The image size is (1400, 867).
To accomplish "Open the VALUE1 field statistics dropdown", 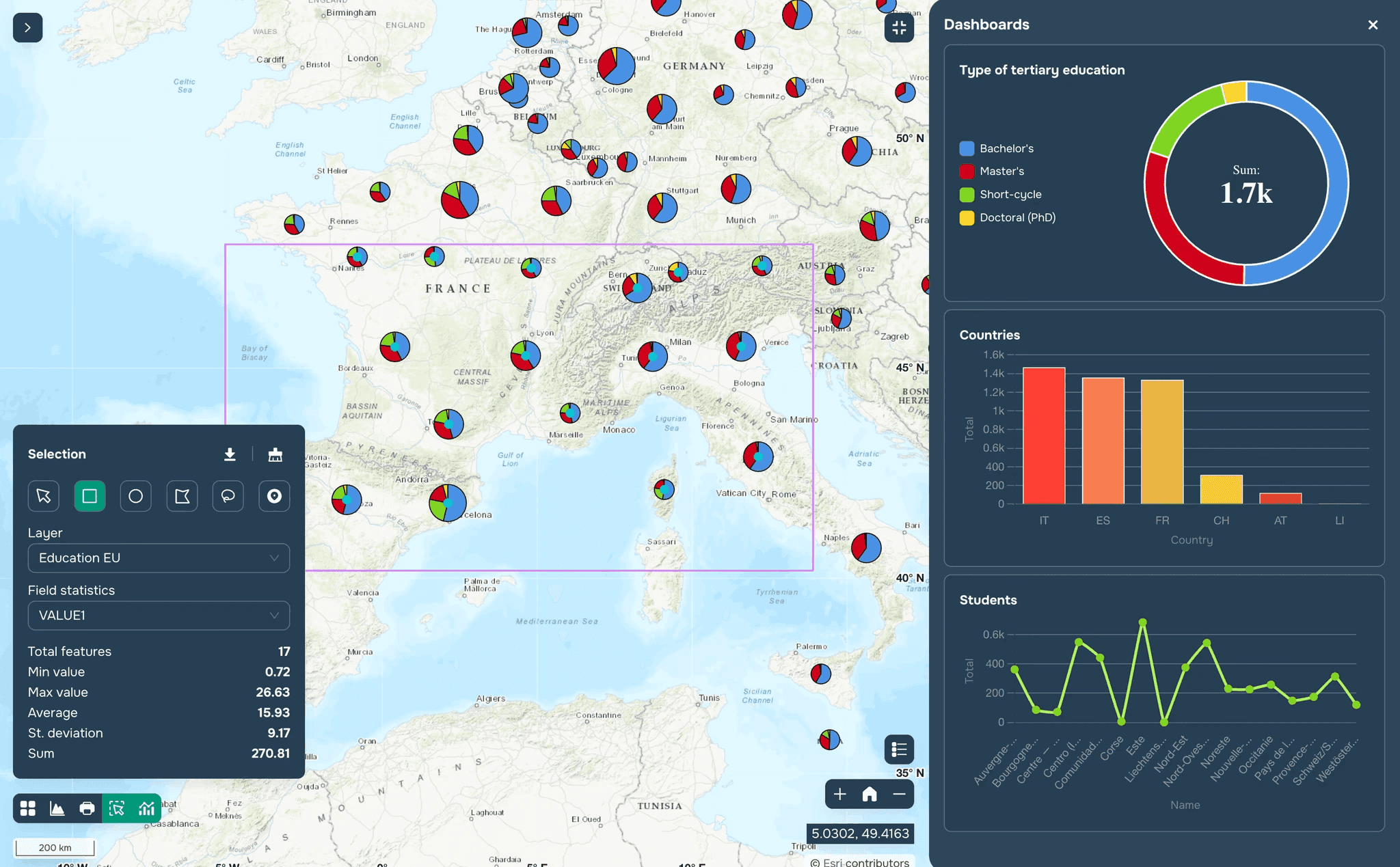I will tap(159, 616).
